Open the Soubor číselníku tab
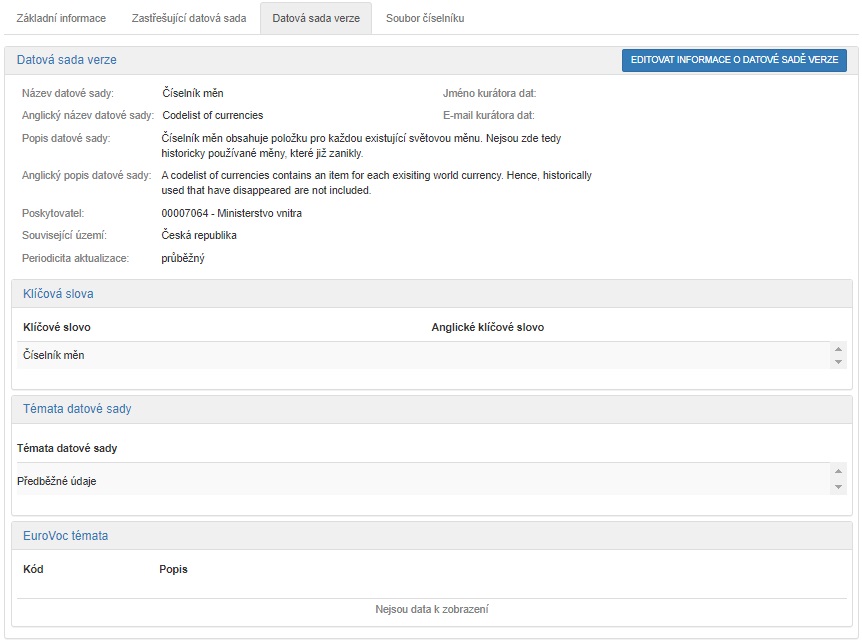Image resolution: width=862 pixels, height=641 pixels. (425, 18)
